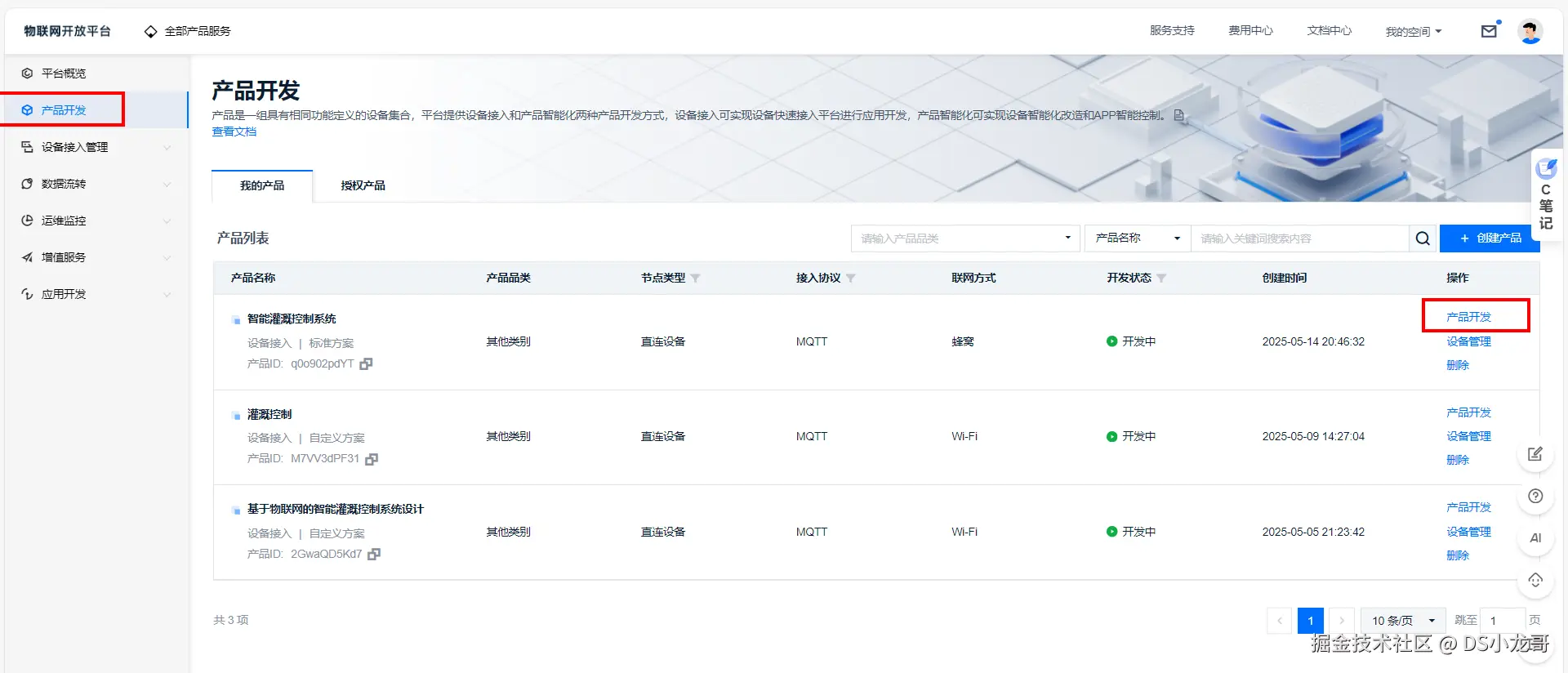1568x673 pixels.
Task: Filter by 节点类型 funnel icon
Action: (695, 279)
